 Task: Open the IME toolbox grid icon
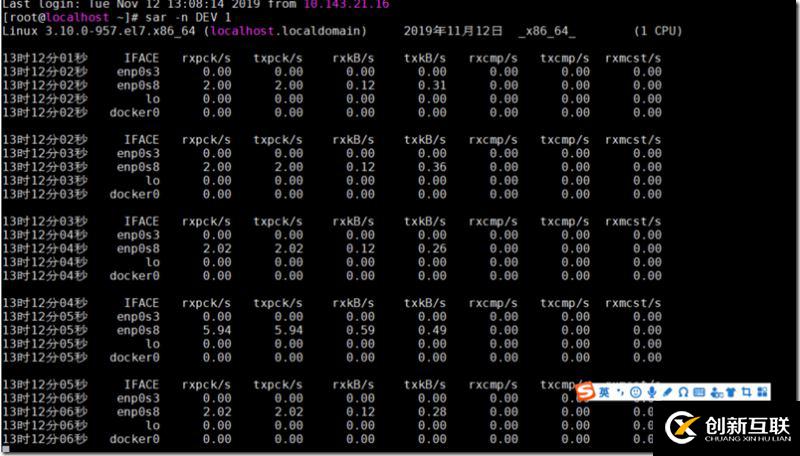[x=762, y=392]
